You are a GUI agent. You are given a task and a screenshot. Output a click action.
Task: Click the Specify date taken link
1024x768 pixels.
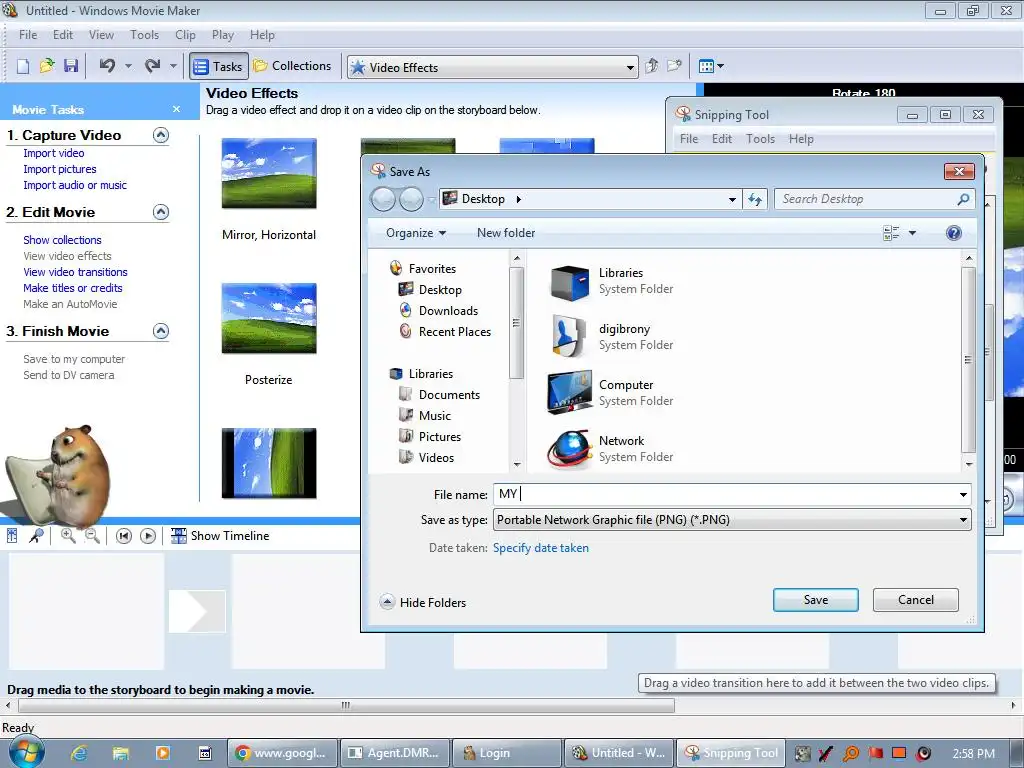point(541,548)
